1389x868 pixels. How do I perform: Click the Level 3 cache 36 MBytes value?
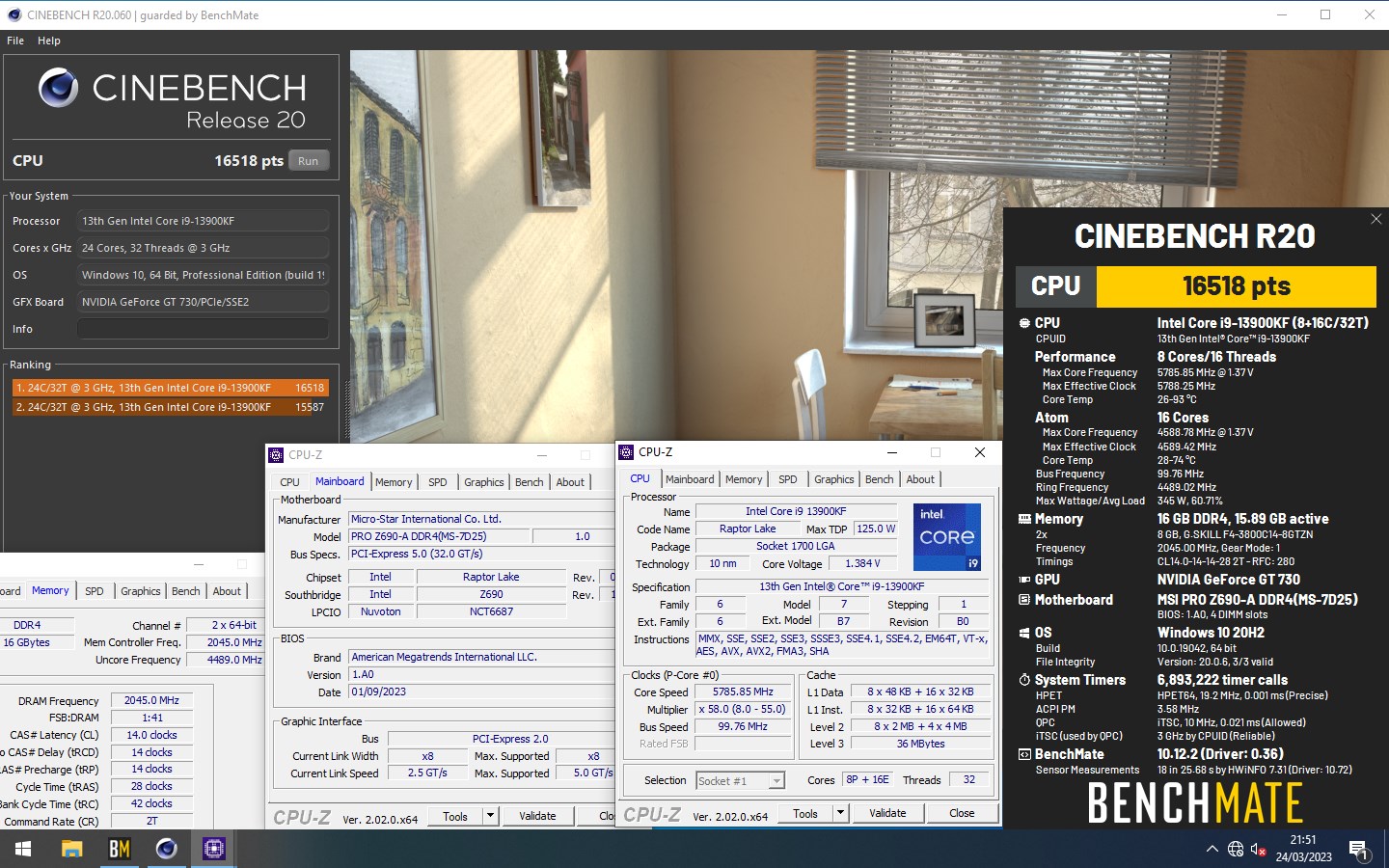pos(920,744)
